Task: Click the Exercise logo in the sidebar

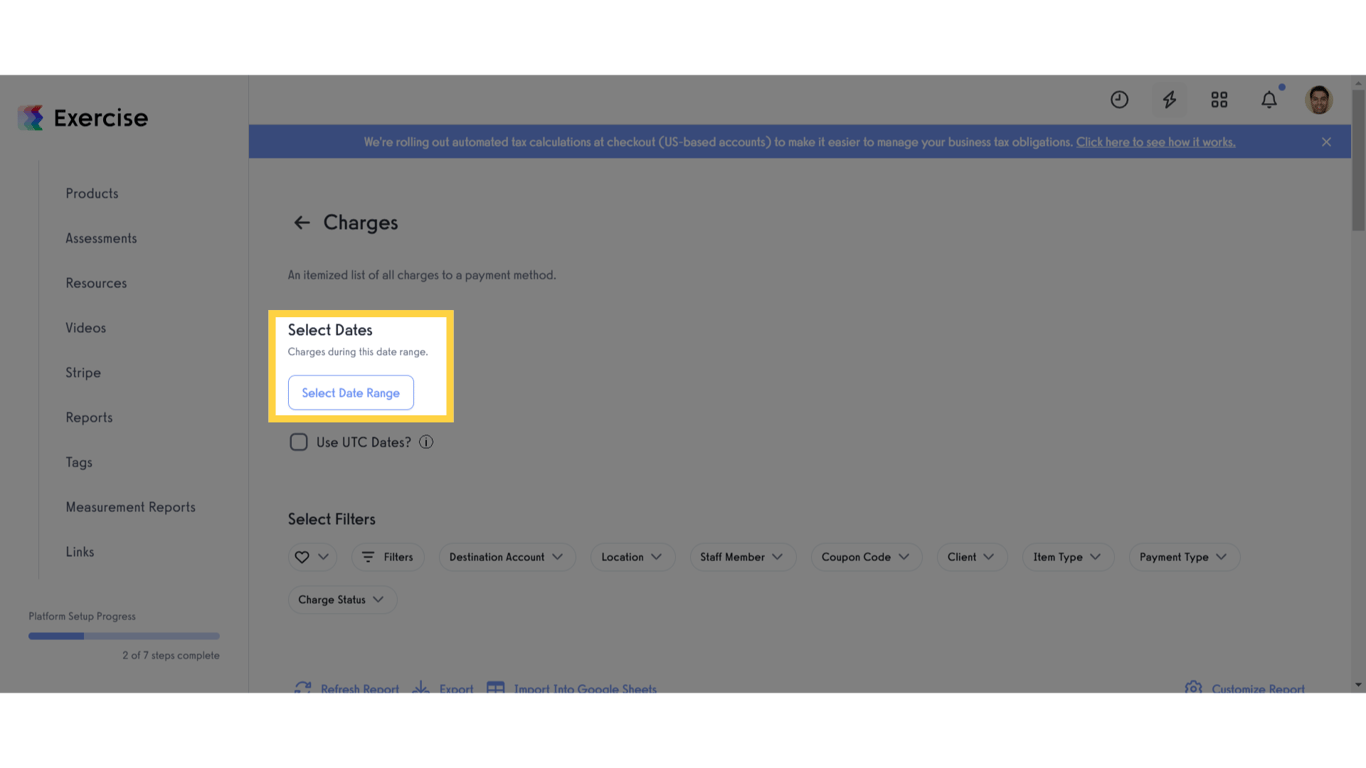Action: click(x=83, y=117)
